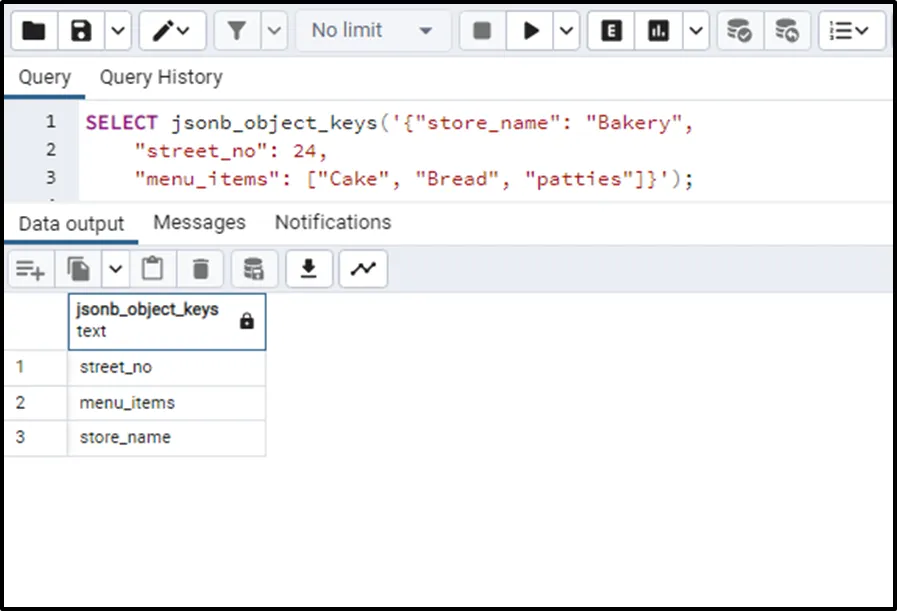Open the copy options dropdown arrow

(x=115, y=269)
